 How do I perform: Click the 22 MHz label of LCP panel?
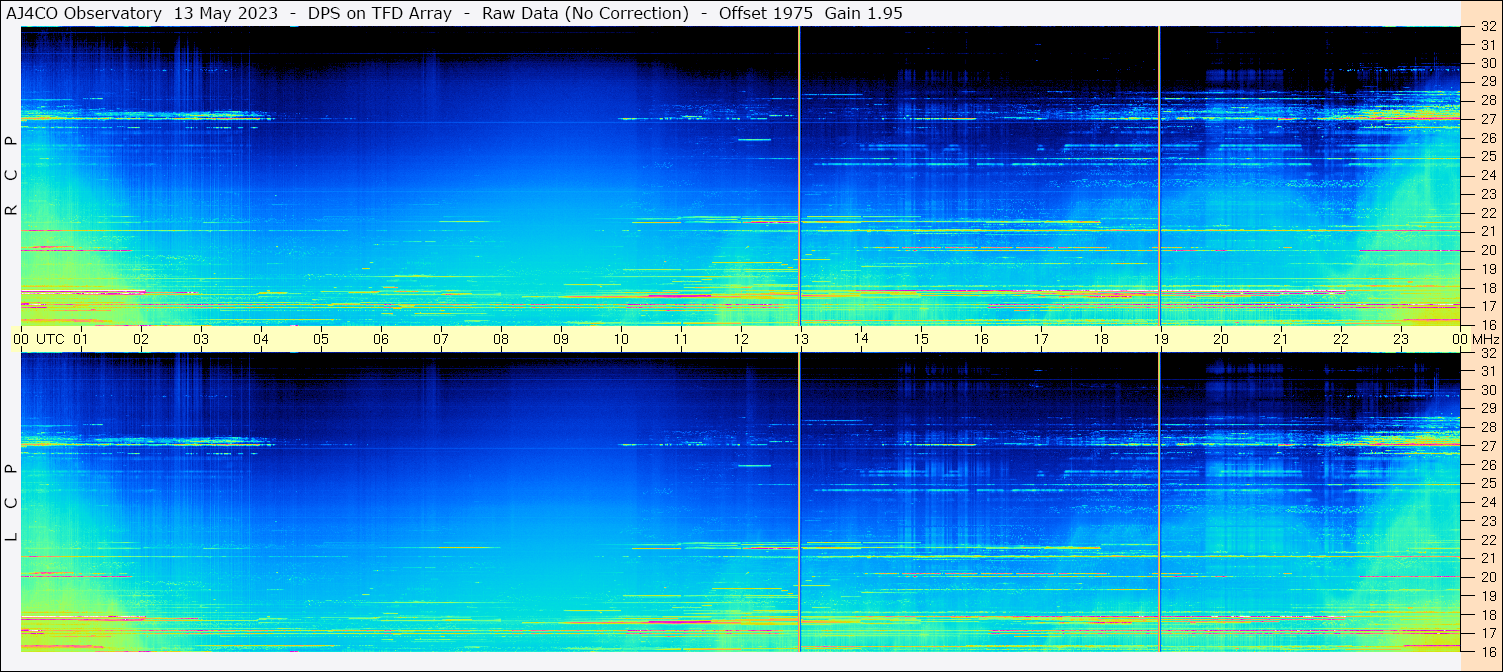pyautogui.click(x=1487, y=540)
